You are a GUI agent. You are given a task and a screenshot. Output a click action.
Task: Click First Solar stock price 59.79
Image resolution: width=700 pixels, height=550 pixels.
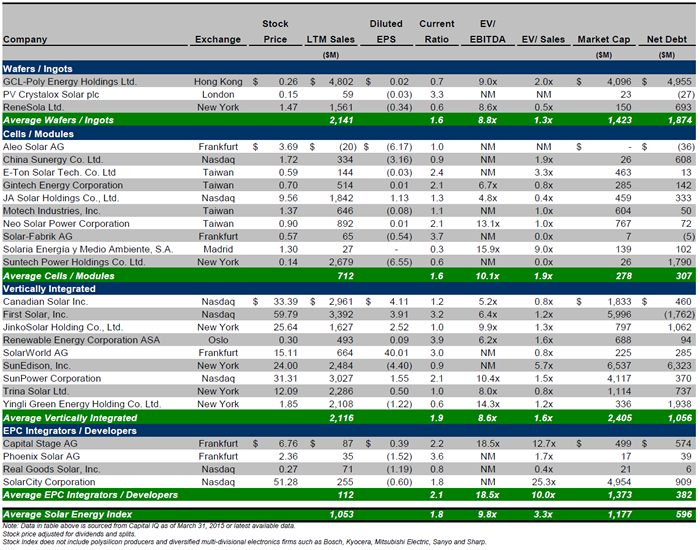pos(285,315)
